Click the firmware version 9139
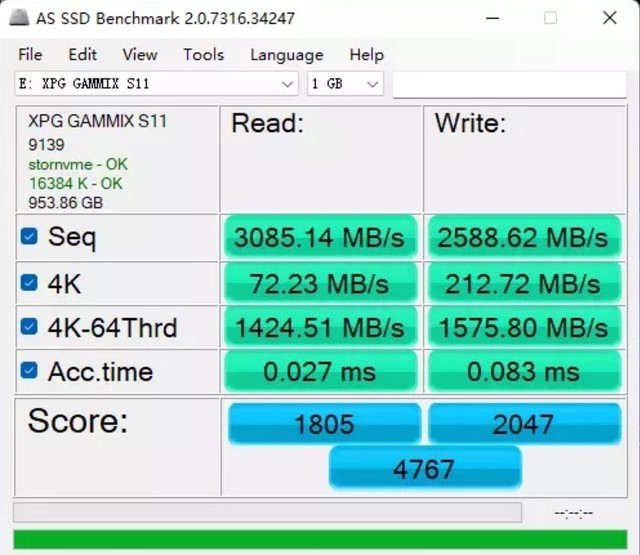The height and width of the screenshot is (555, 640). click(x=47, y=145)
